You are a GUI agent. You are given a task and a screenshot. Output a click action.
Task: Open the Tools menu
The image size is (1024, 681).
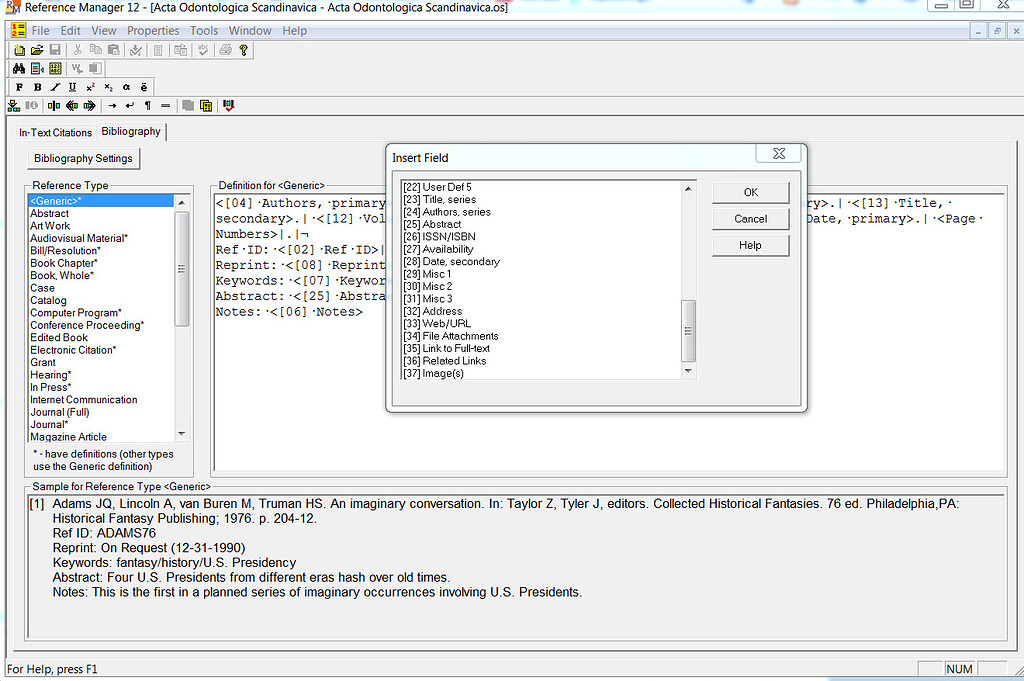(204, 30)
